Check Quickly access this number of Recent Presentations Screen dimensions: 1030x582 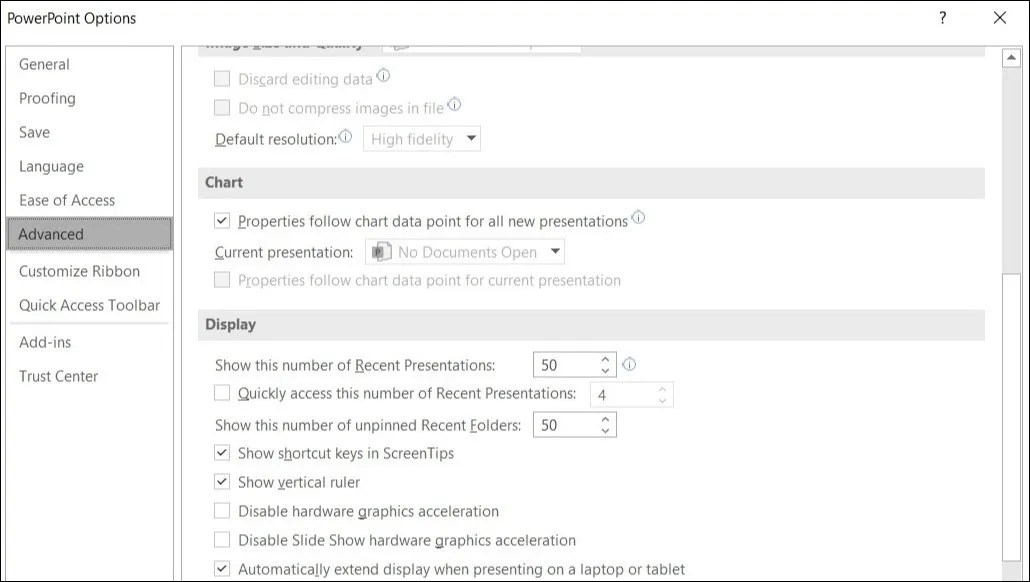pos(221,394)
